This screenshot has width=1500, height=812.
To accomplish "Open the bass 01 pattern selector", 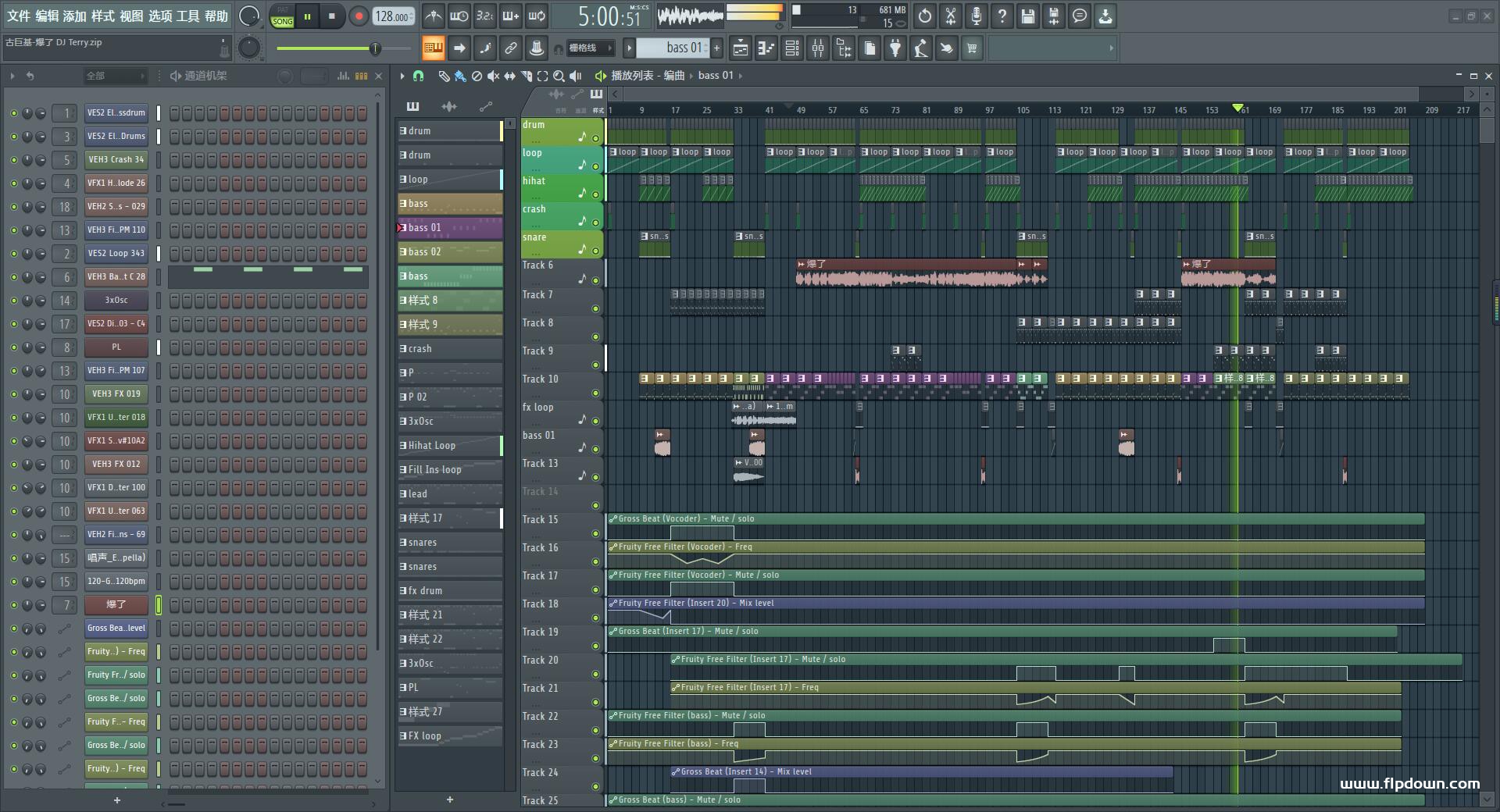I will (x=673, y=48).
